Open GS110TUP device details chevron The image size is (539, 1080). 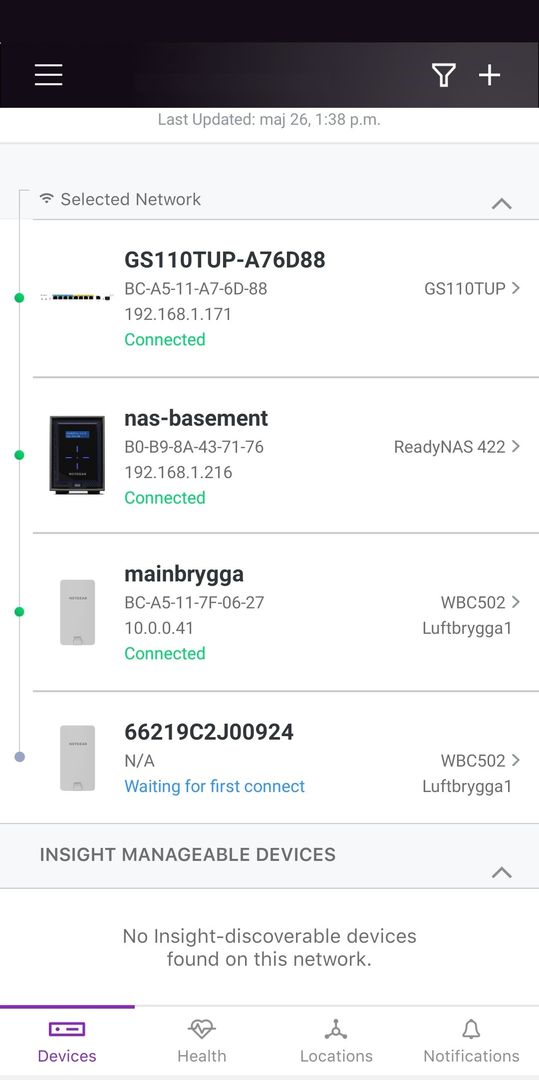pyautogui.click(x=516, y=288)
